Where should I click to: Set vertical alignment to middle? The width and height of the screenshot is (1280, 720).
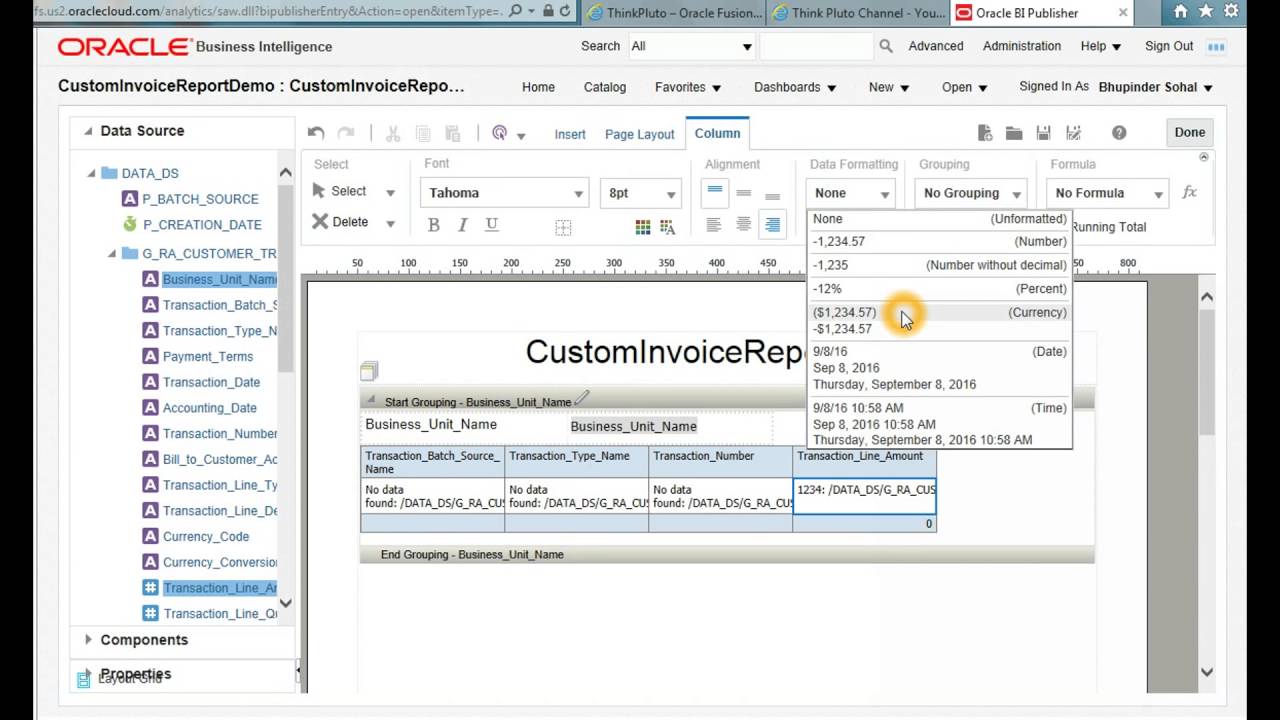743,192
